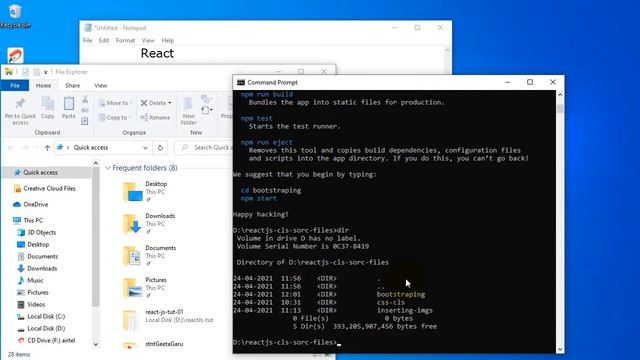Minimize the Command Prompt window
This screenshot has height=360, width=640.
click(507, 82)
